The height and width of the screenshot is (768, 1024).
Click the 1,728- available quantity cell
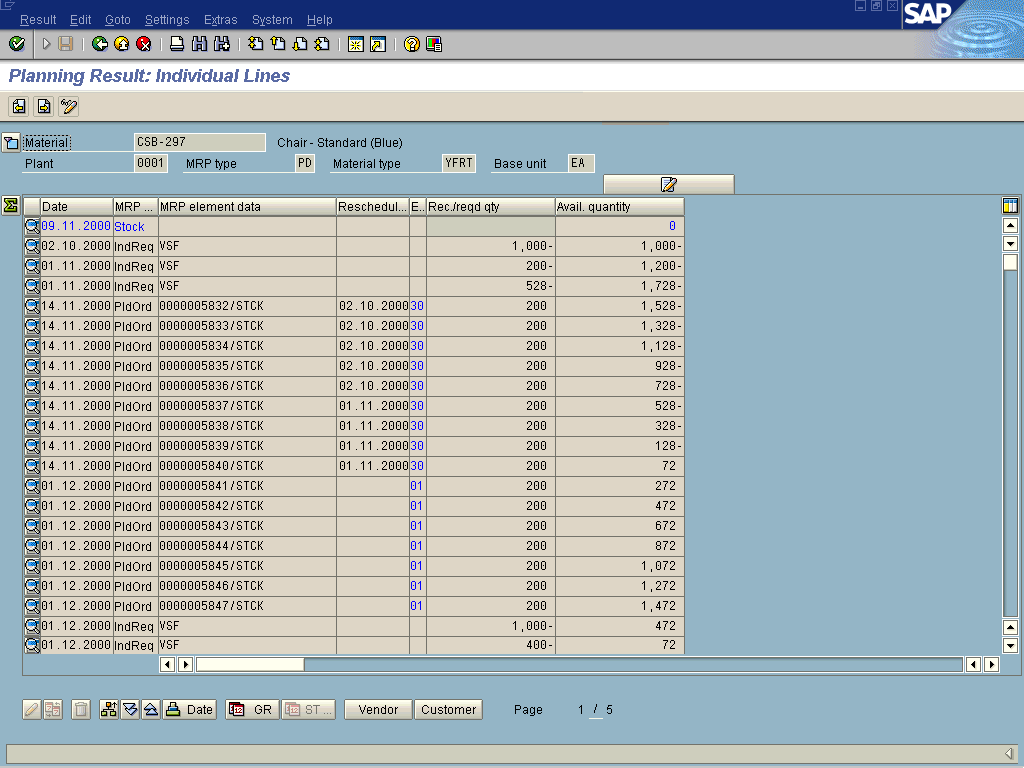point(619,286)
